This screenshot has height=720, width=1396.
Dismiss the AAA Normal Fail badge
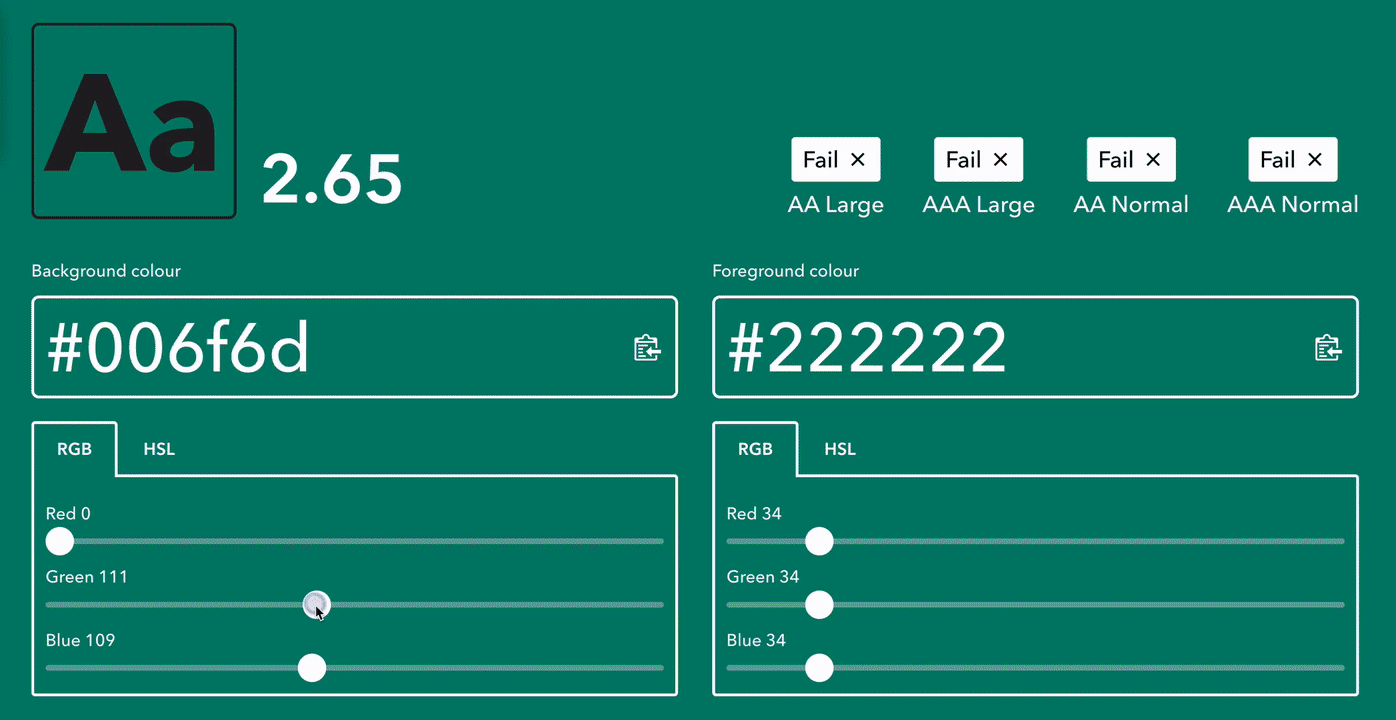pos(1316,159)
